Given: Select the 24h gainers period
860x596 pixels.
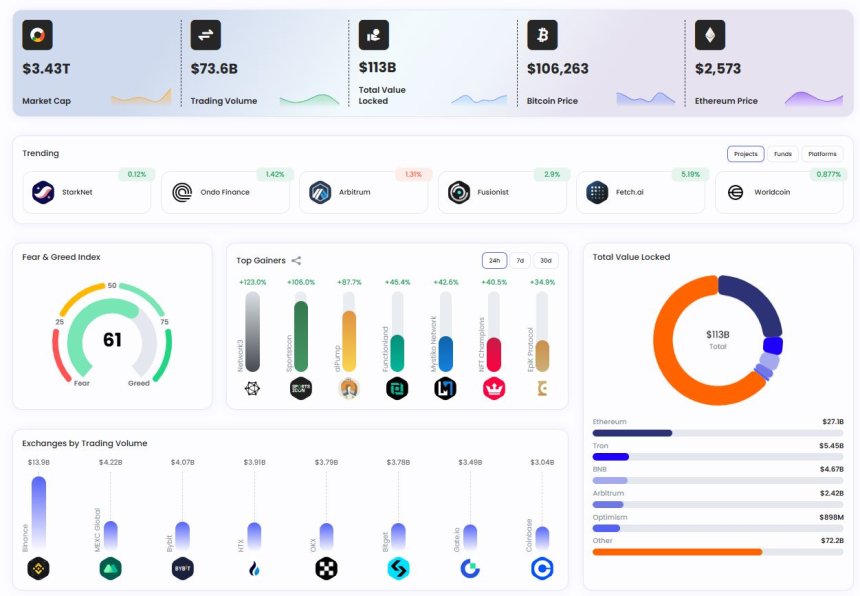Looking at the screenshot, I should pyautogui.click(x=494, y=260).
